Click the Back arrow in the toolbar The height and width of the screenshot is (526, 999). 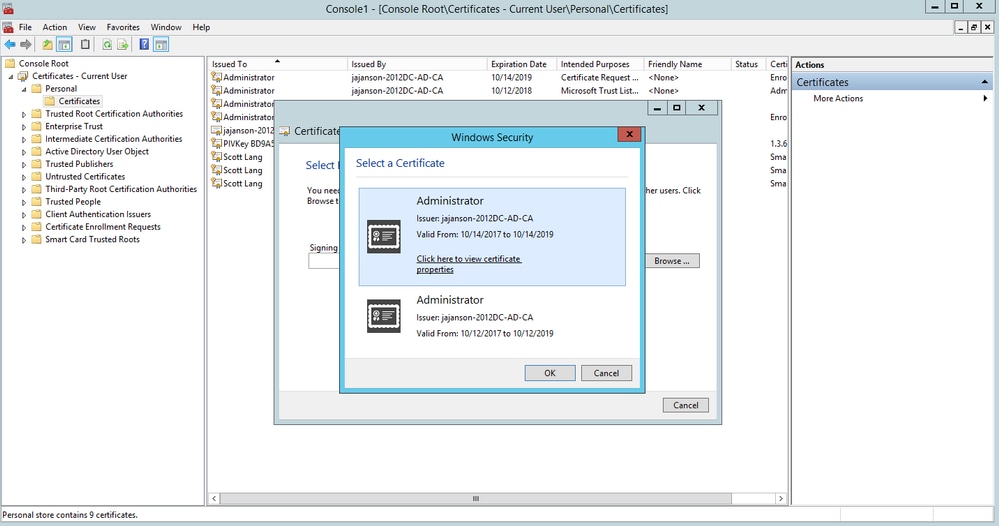pos(10,45)
